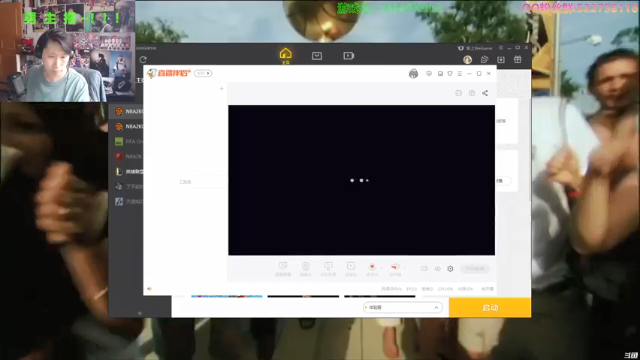Click the second layout icon above the preview
The width and height of the screenshot is (640, 360).
pyautogui.click(x=472, y=93)
